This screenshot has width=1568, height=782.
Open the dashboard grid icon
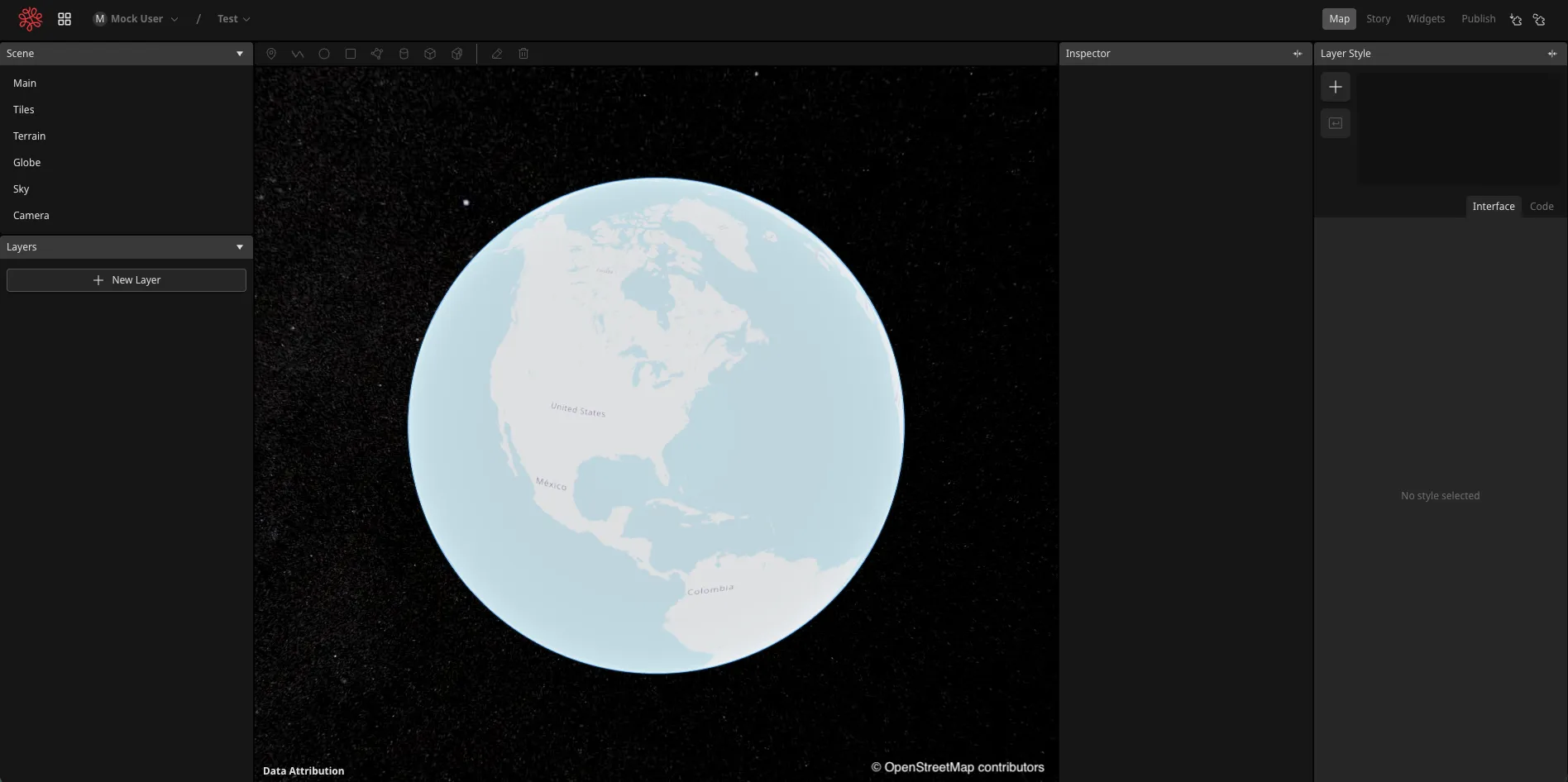[x=65, y=19]
